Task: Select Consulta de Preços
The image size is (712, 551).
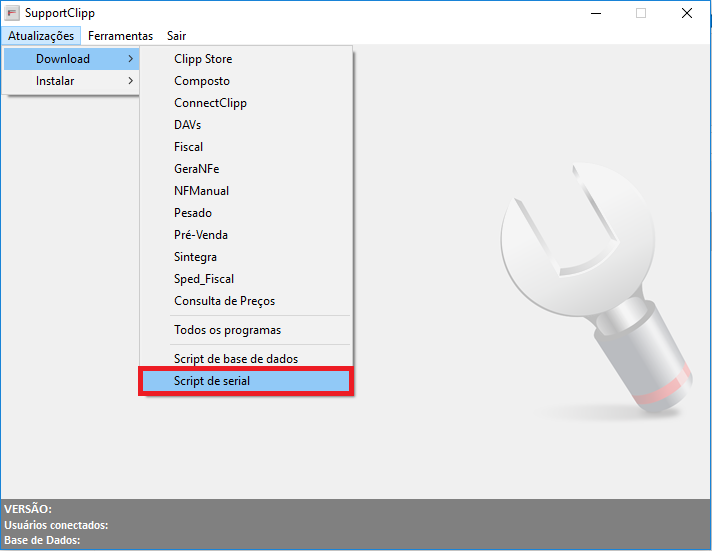Action: point(224,301)
